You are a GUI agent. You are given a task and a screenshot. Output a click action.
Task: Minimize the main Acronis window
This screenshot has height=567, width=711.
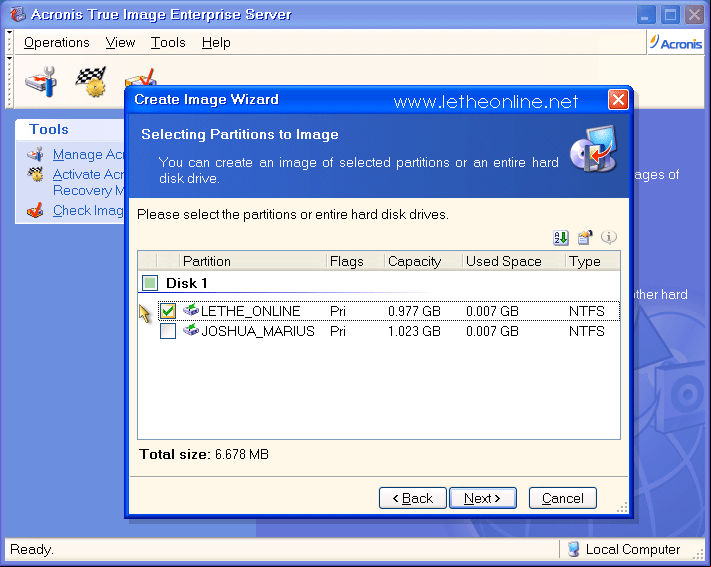coord(646,15)
